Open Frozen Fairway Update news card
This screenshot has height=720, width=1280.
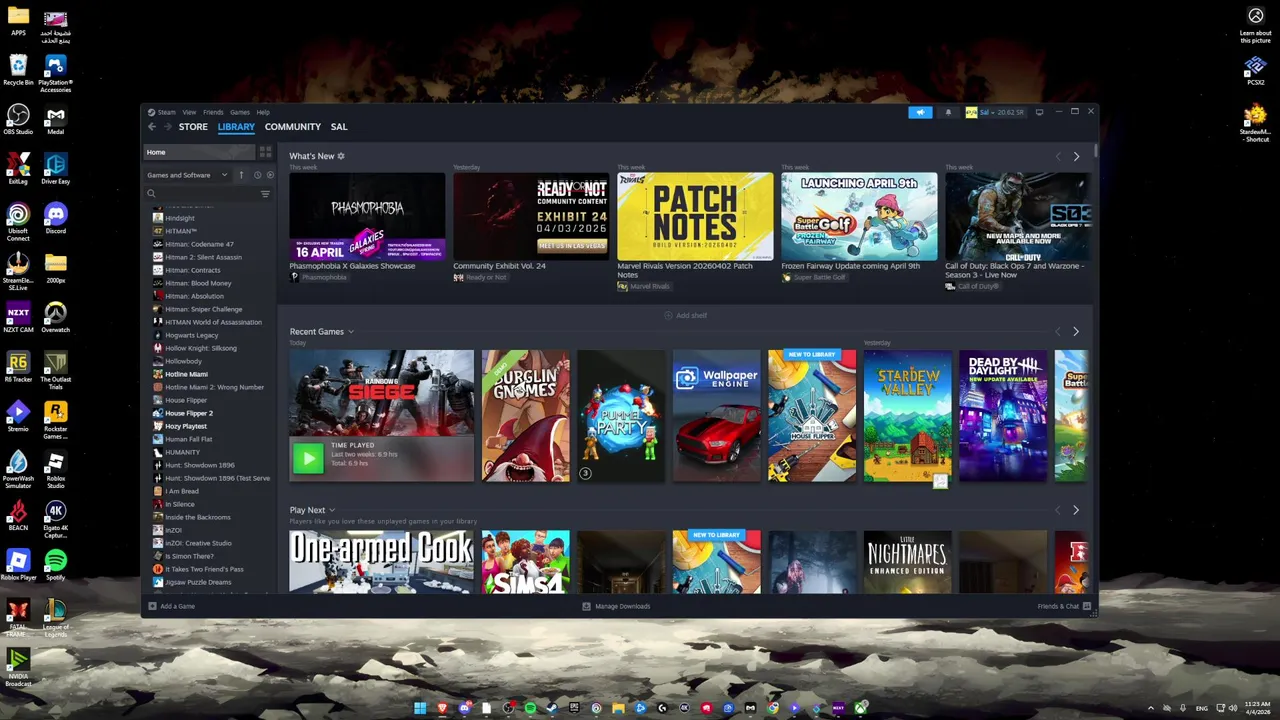click(x=859, y=217)
